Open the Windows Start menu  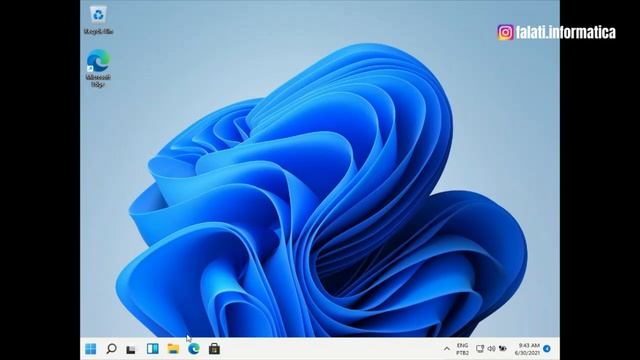tap(91, 349)
